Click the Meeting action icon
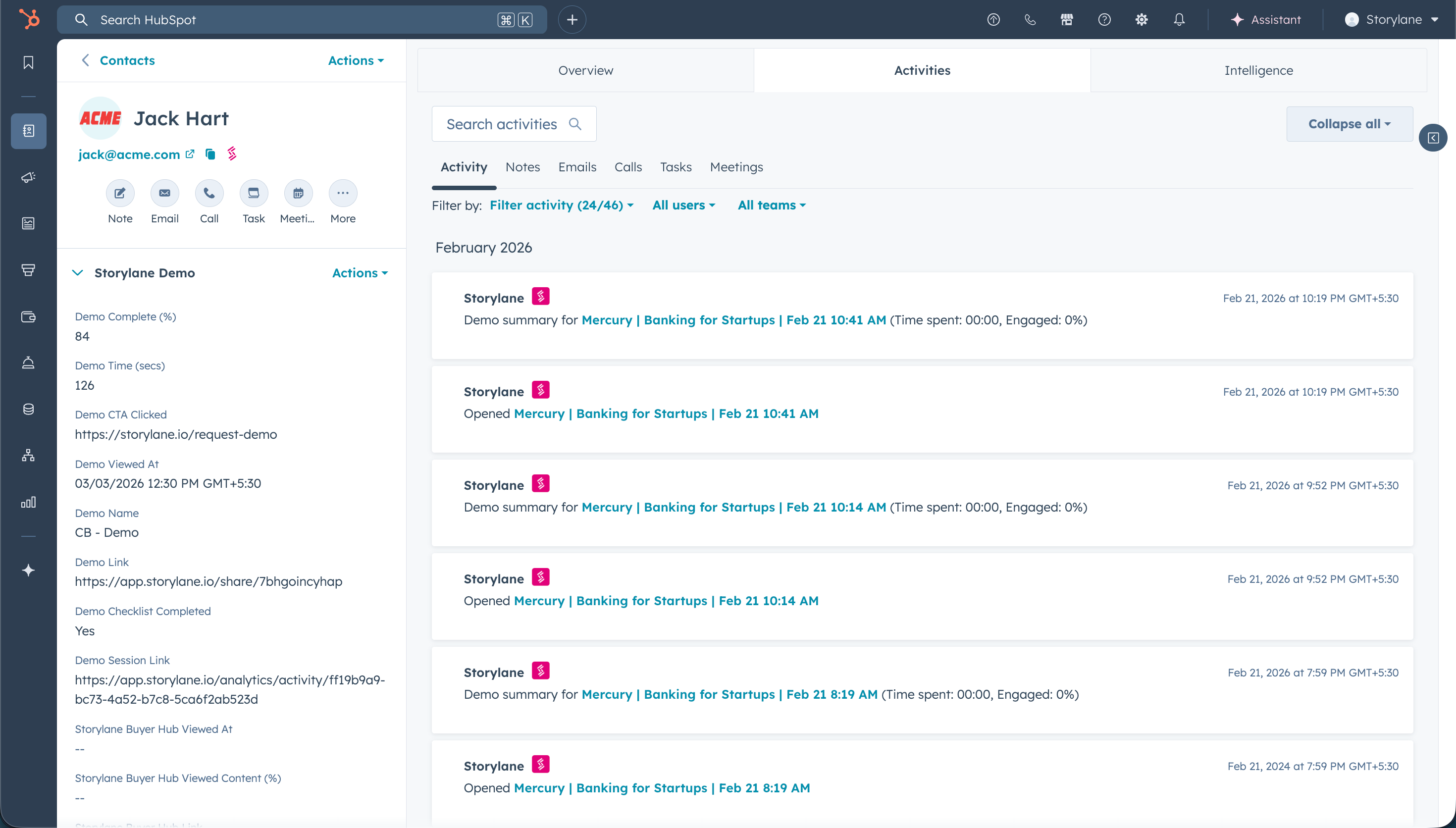Image resolution: width=1456 pixels, height=828 pixels. click(299, 193)
